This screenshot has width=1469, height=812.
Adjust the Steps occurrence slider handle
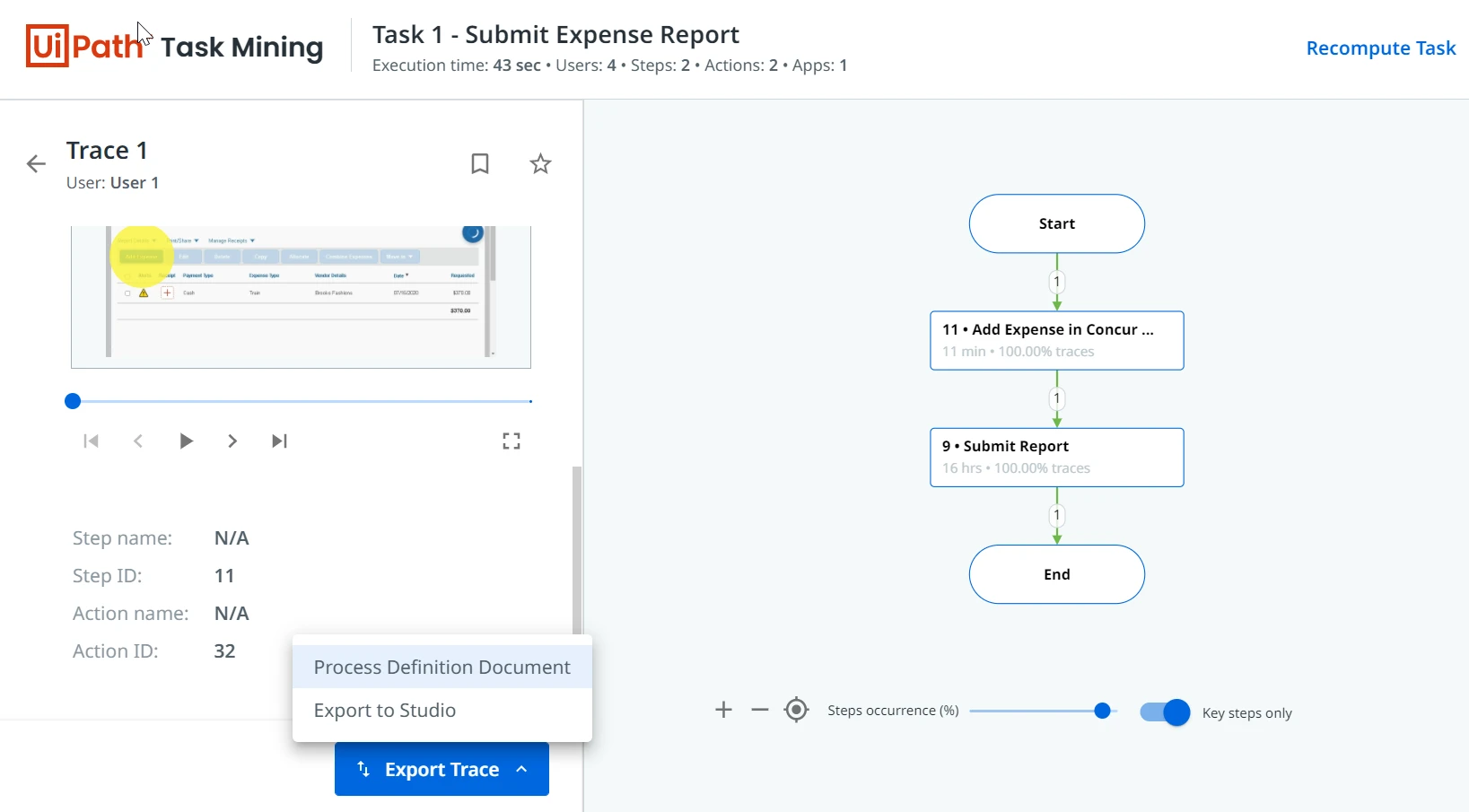pos(1102,711)
